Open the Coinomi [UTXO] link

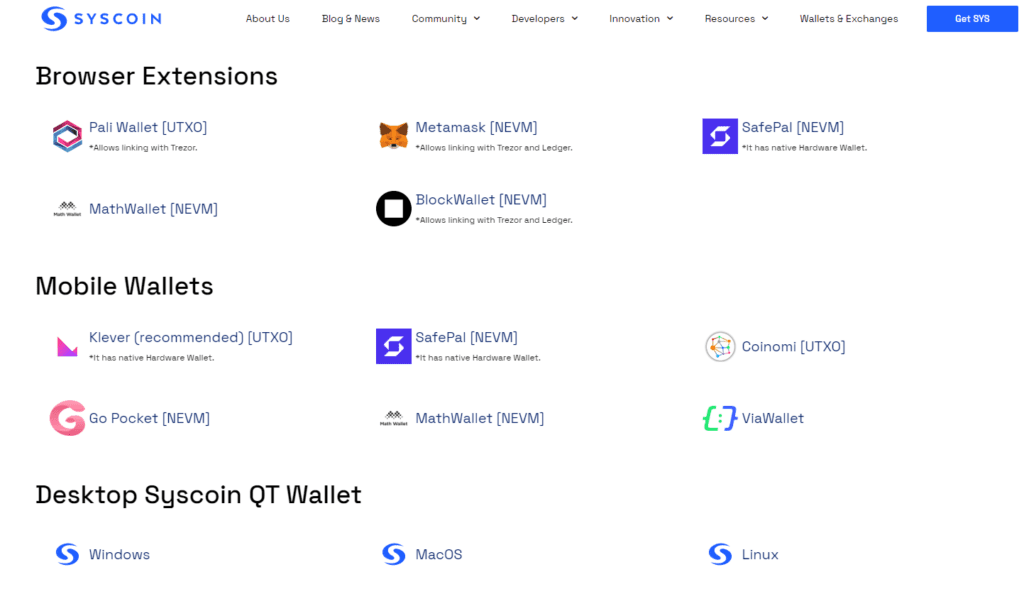(793, 347)
